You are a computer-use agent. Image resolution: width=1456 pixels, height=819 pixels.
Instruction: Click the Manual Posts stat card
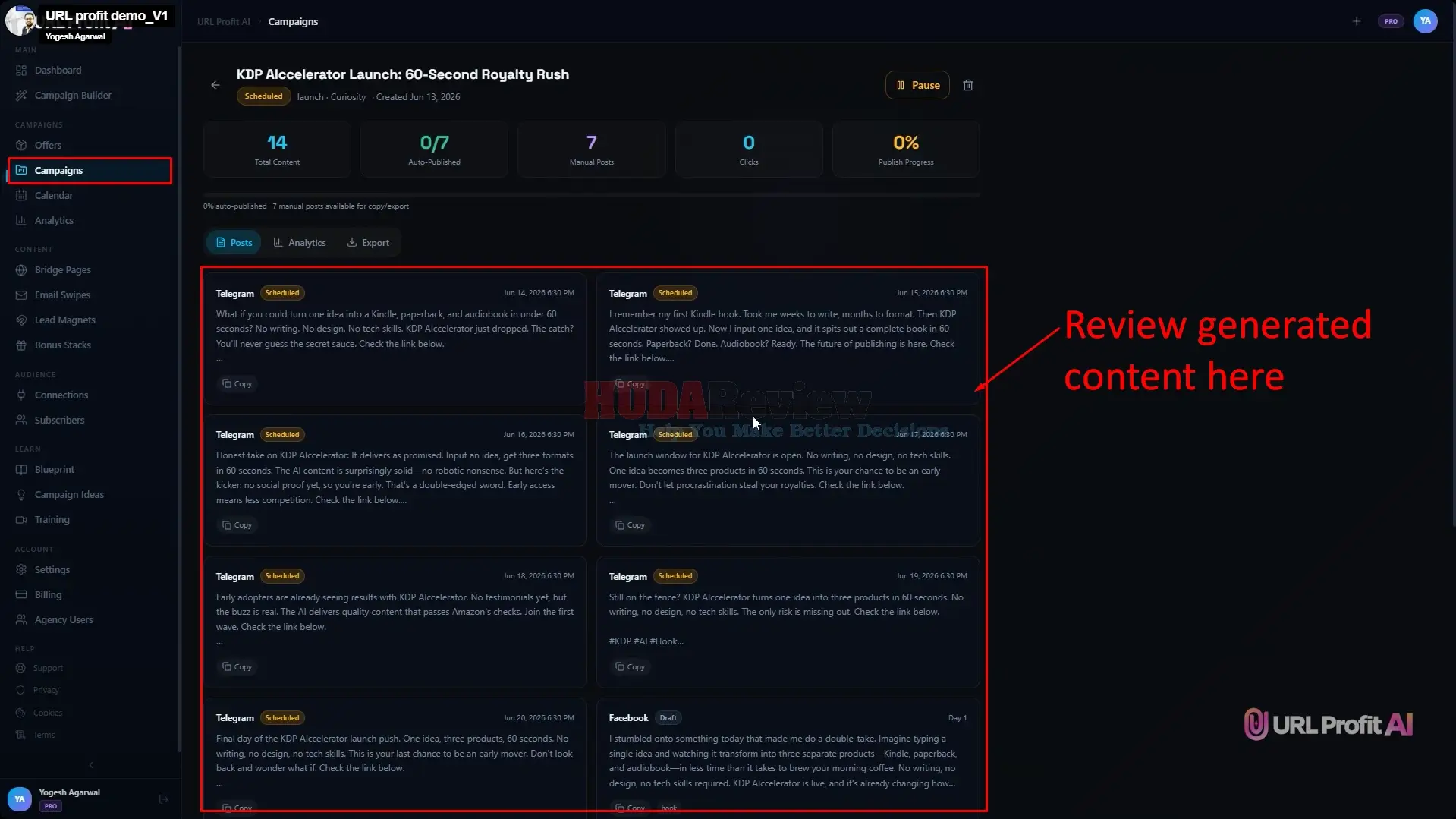[x=591, y=149]
